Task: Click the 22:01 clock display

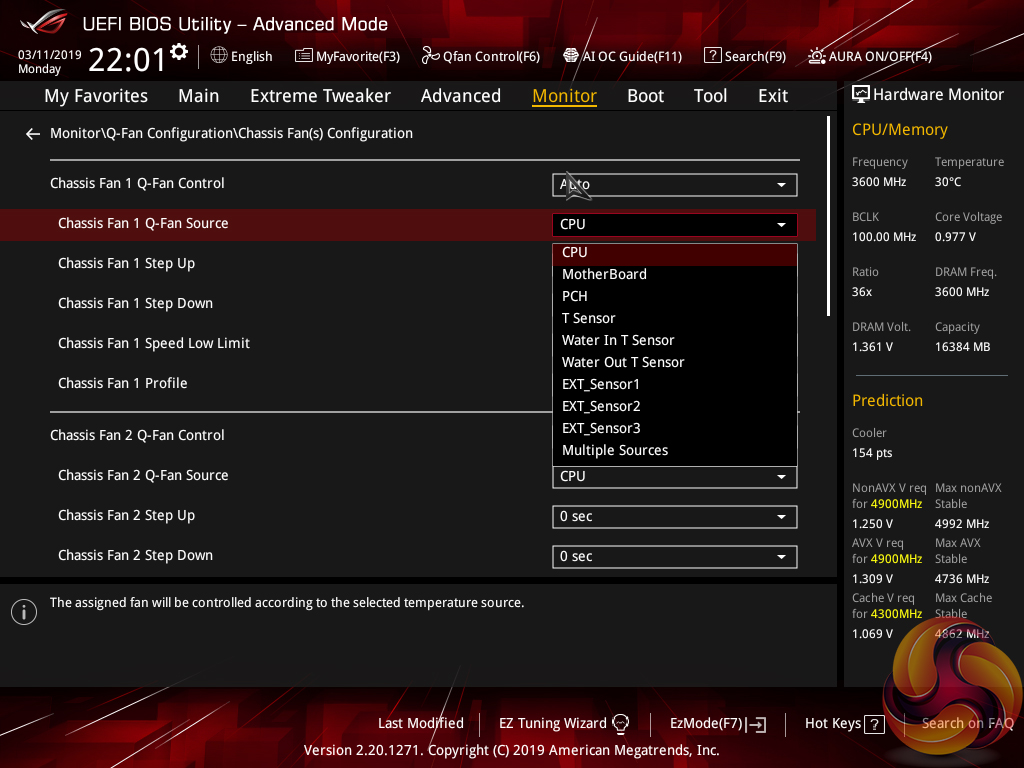Action: pos(127,59)
